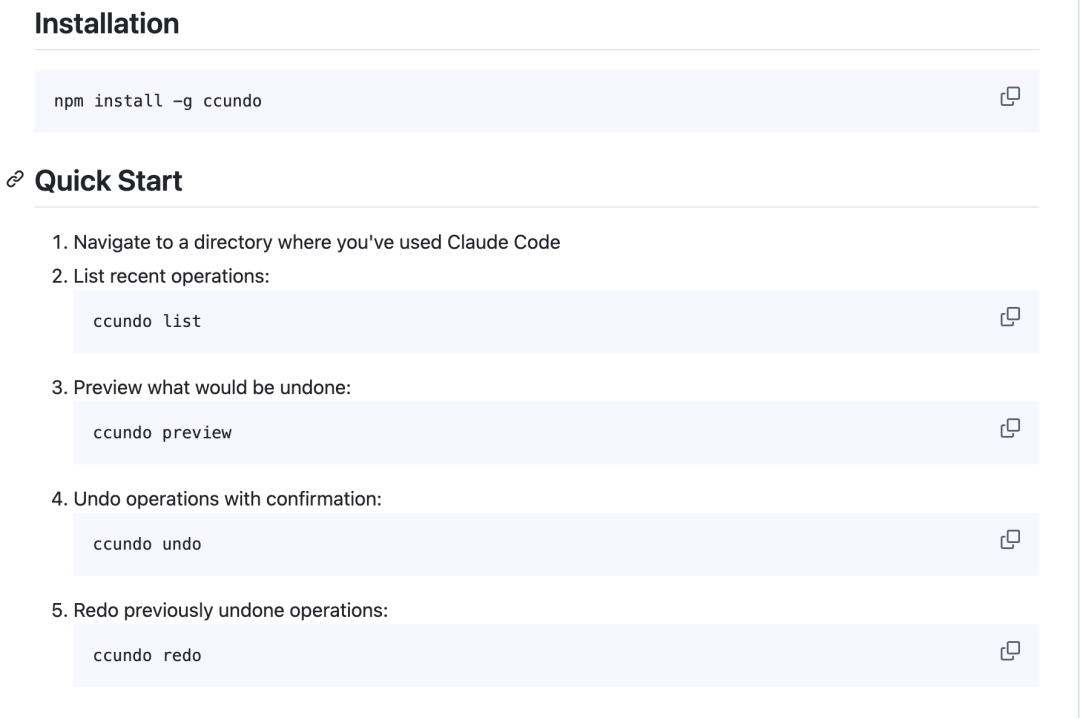
Task: Click the ccundo undo code text
Action: (147, 544)
